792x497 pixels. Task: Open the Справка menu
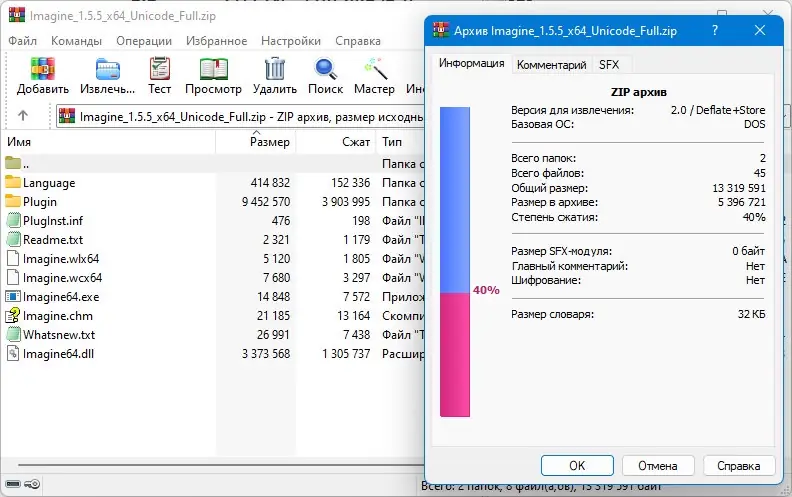358,41
